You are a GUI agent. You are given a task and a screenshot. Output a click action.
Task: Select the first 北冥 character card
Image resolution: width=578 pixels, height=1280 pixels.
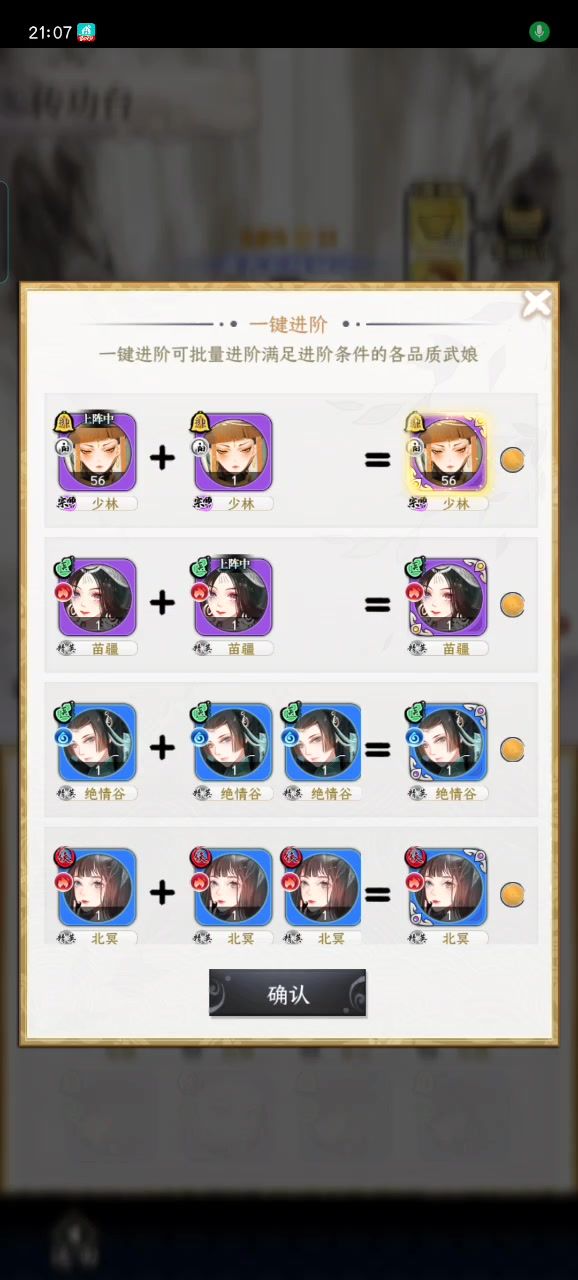[x=96, y=887]
